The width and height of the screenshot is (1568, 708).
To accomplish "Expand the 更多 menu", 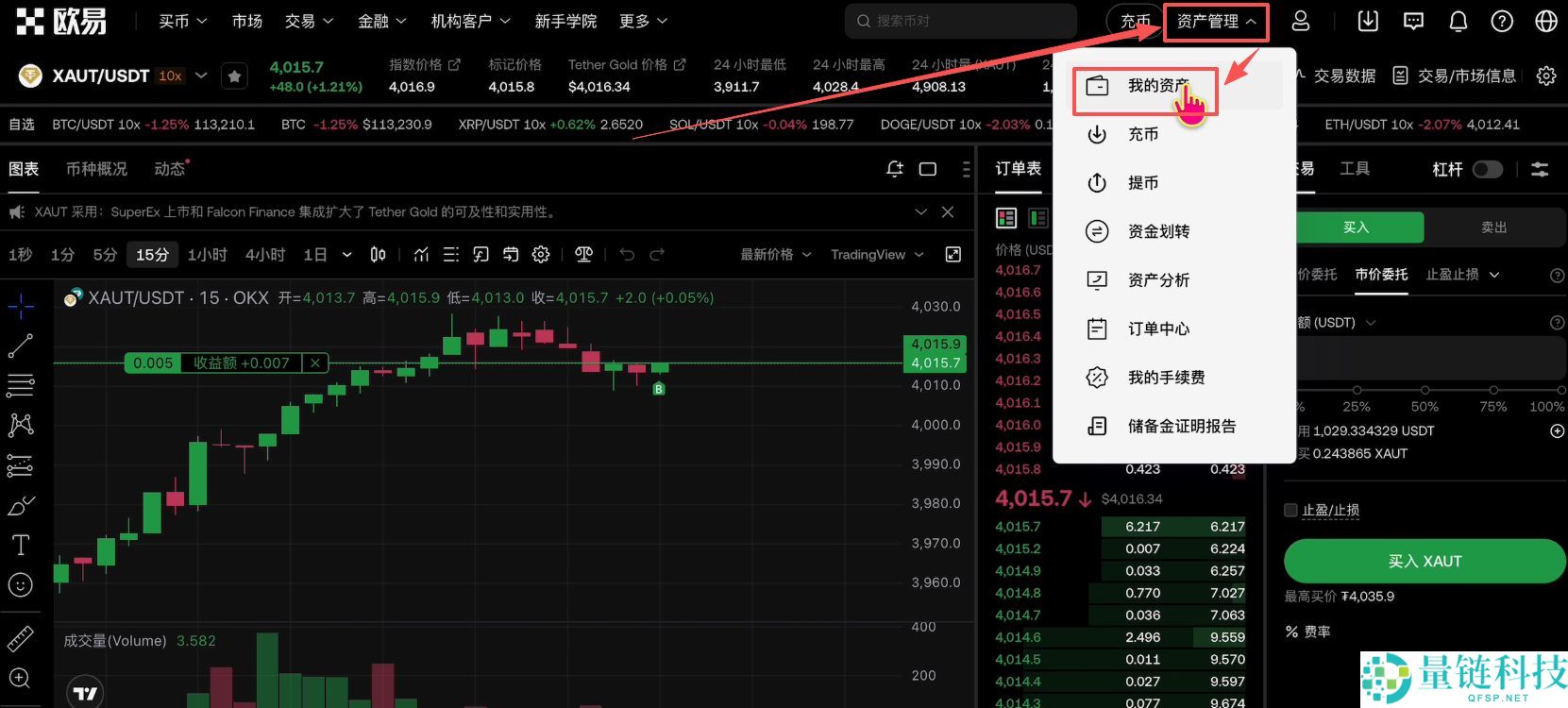I will pos(644,21).
